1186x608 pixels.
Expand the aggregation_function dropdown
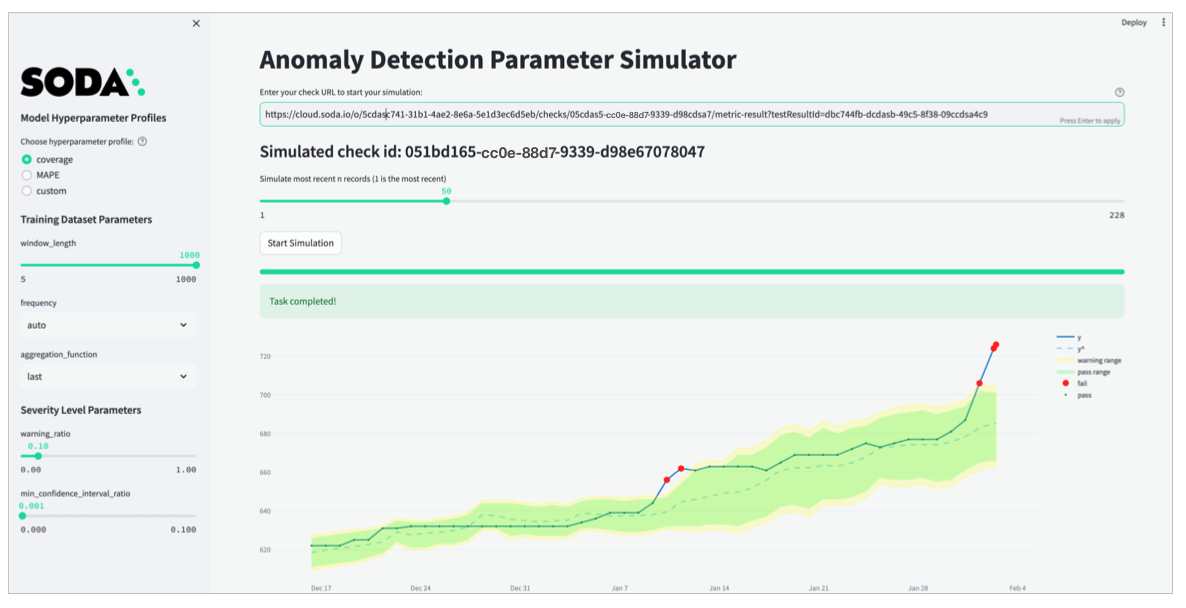(x=108, y=377)
